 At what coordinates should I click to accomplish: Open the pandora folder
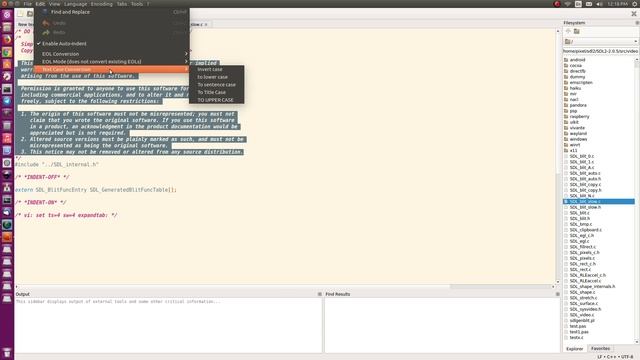(x=578, y=105)
